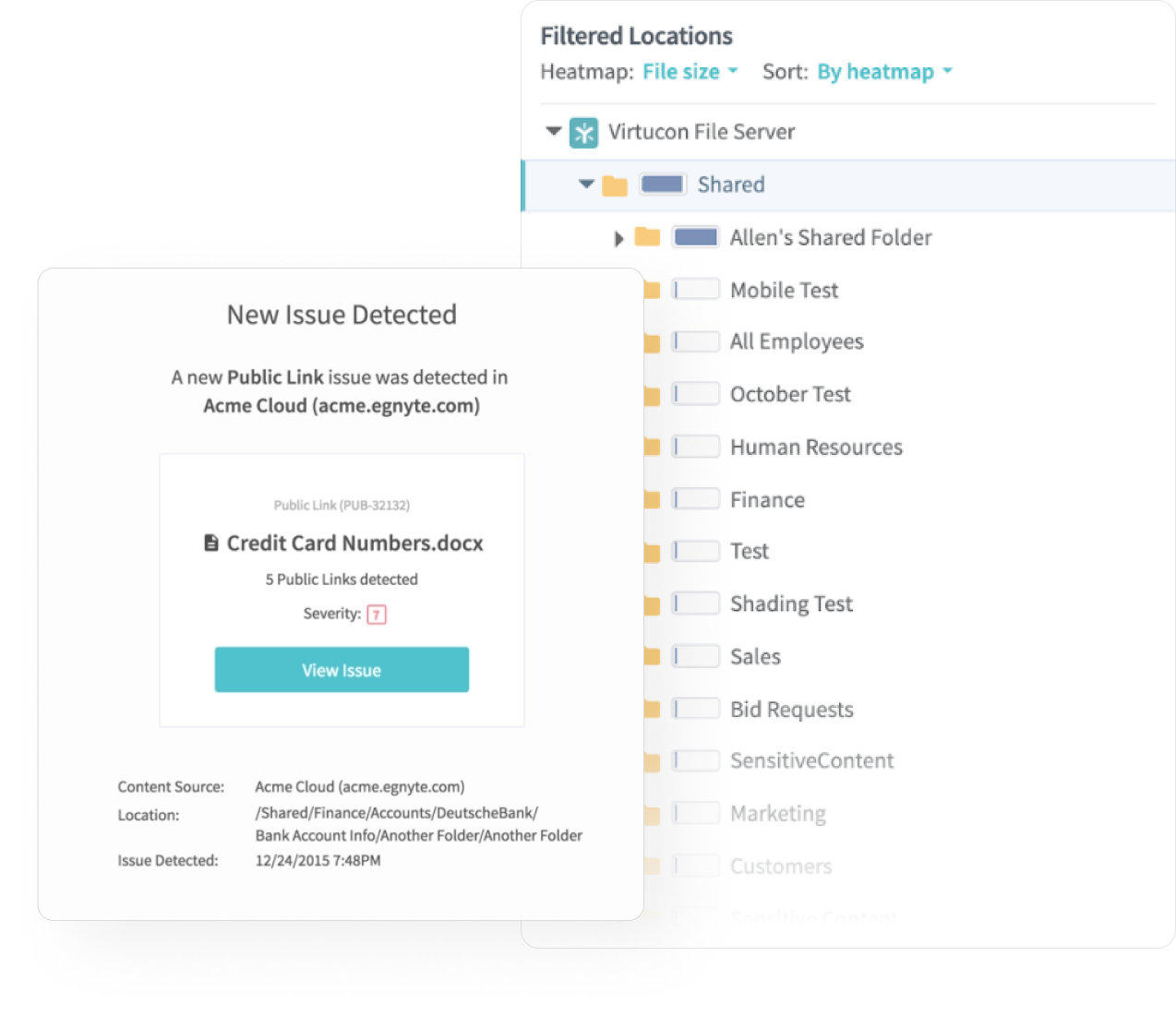Select the Finance folder in the tree
This screenshot has height=1016, width=1176.
767,500
